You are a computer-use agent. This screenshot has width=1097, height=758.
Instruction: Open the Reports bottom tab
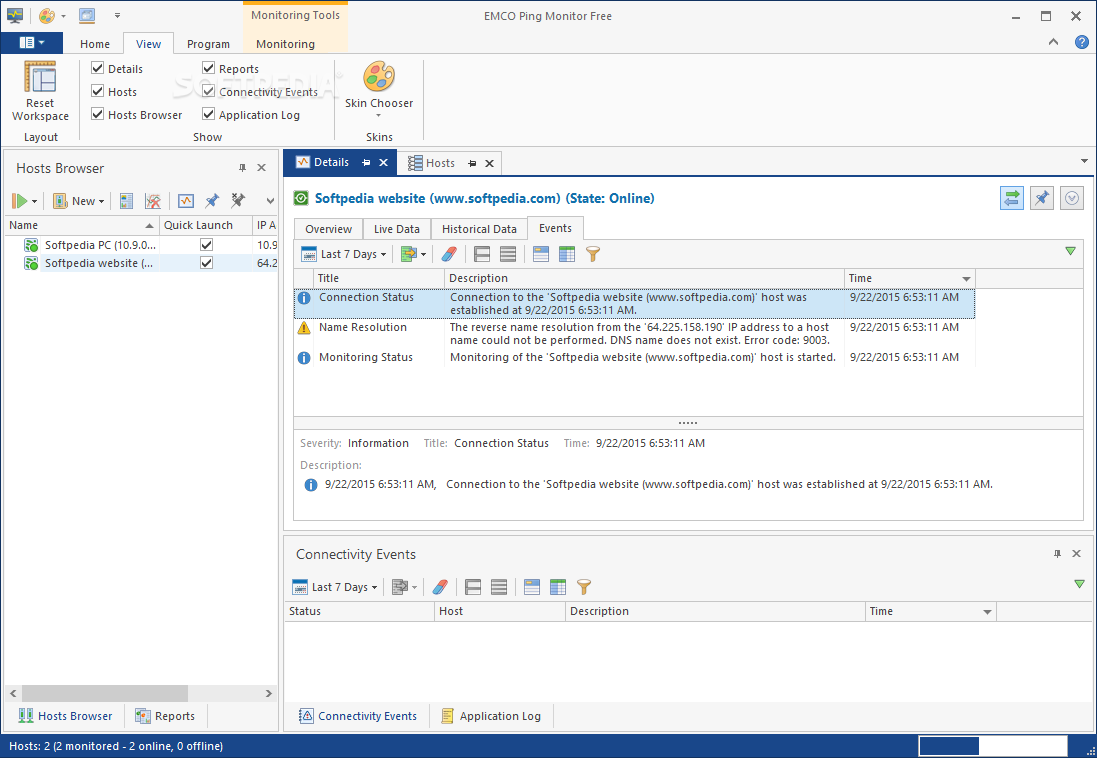(165, 716)
